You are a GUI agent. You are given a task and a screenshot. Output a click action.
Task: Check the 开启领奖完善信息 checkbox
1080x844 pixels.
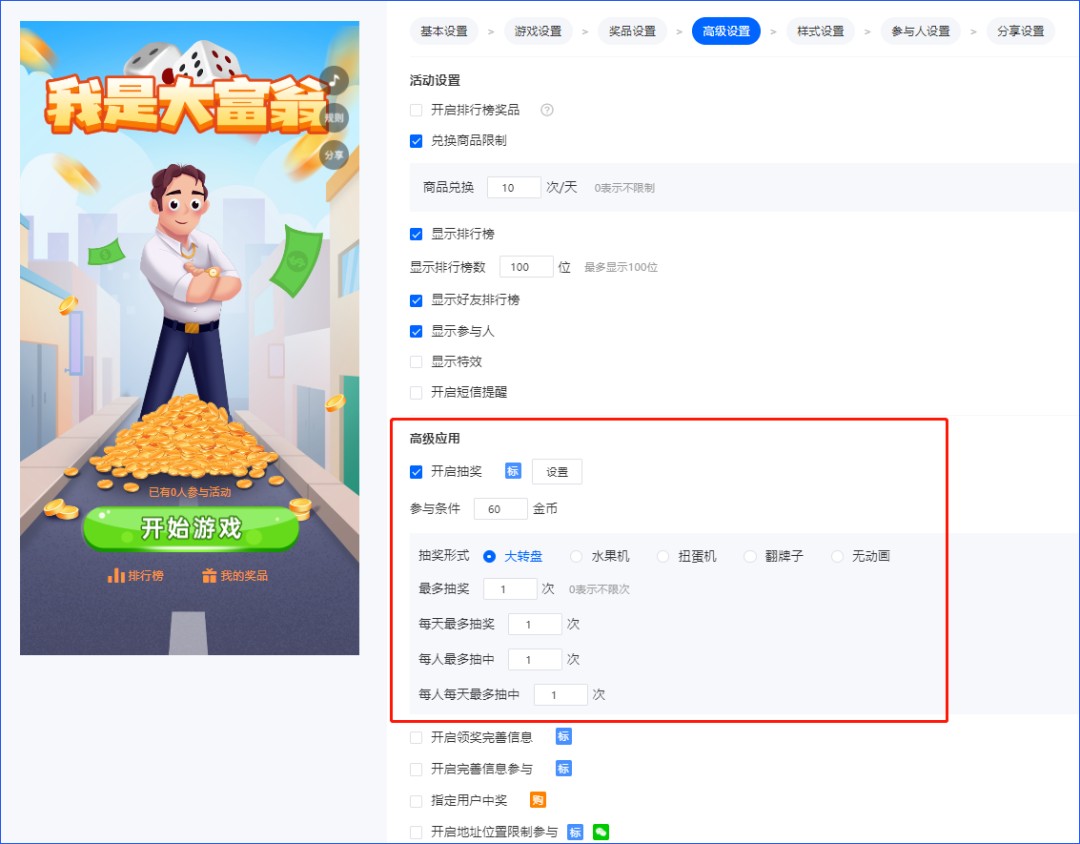(x=416, y=738)
